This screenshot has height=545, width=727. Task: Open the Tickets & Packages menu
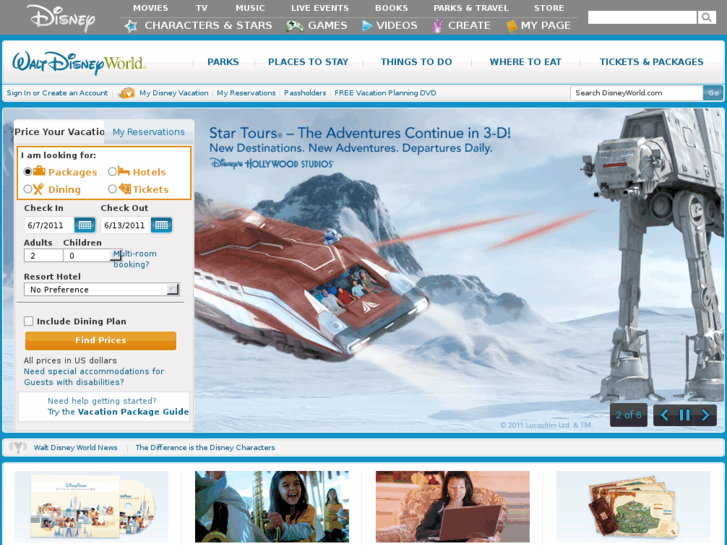(x=651, y=62)
